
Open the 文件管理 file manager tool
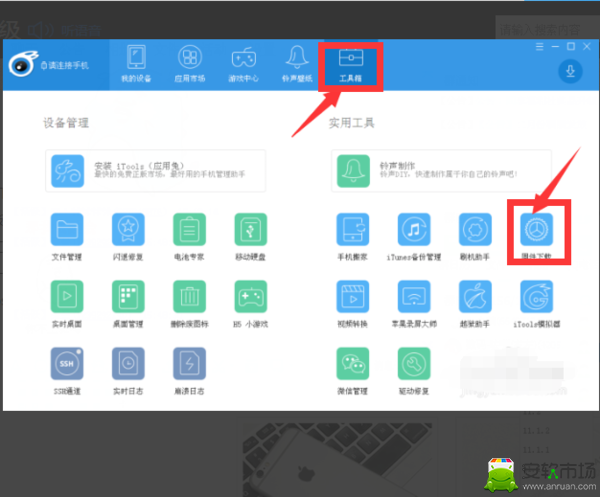pyautogui.click(x=67, y=230)
